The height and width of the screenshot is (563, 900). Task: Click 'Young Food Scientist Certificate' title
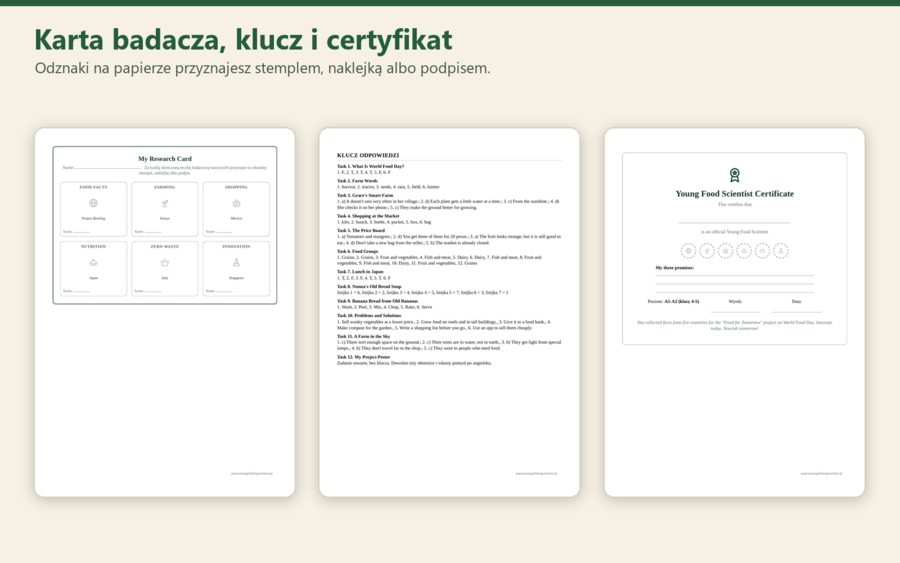pos(734,194)
